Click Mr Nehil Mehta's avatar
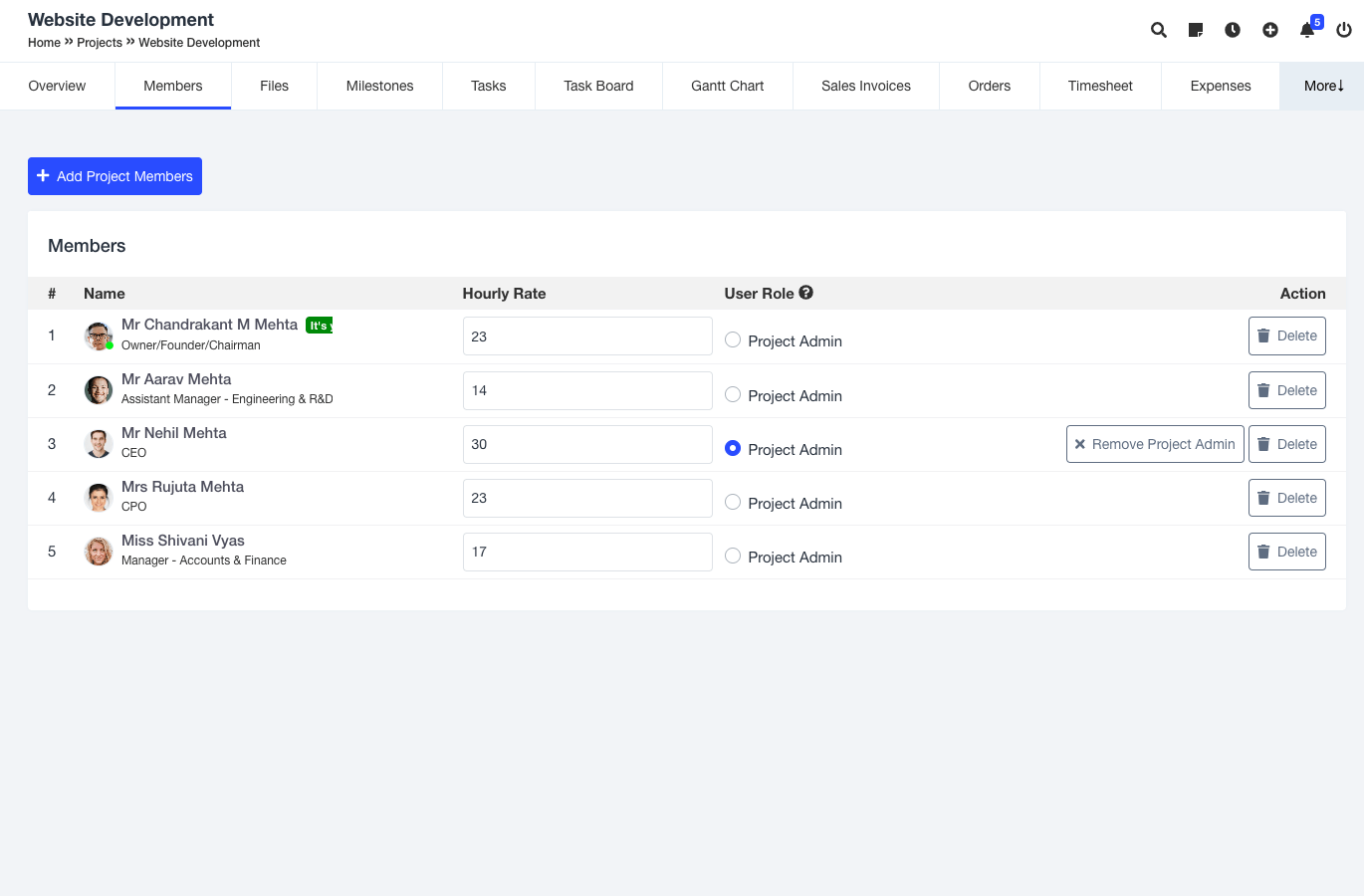The height and width of the screenshot is (896, 1364). 99,444
